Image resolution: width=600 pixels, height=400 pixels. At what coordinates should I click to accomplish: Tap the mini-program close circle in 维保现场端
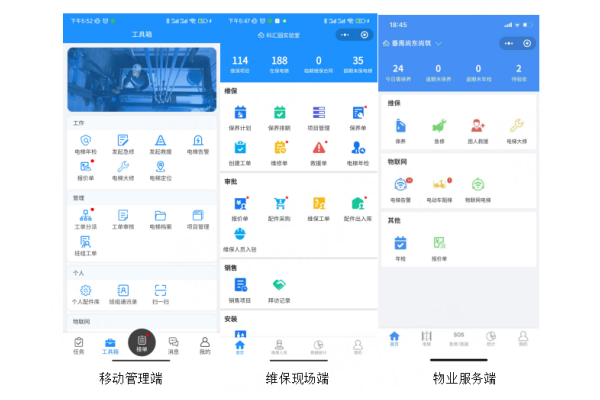pyautogui.click(x=365, y=35)
